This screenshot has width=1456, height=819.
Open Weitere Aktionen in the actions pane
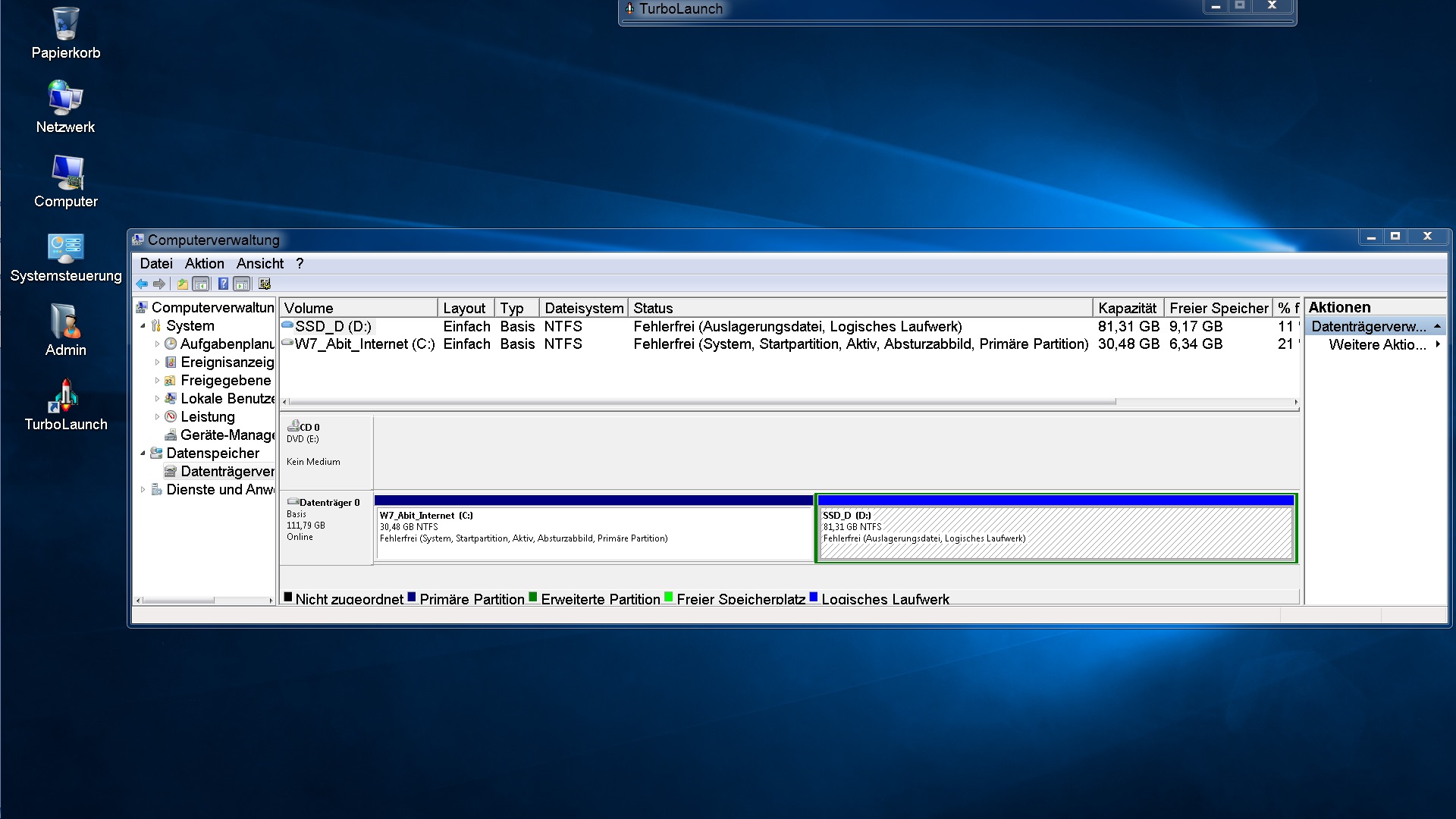click(x=1376, y=345)
